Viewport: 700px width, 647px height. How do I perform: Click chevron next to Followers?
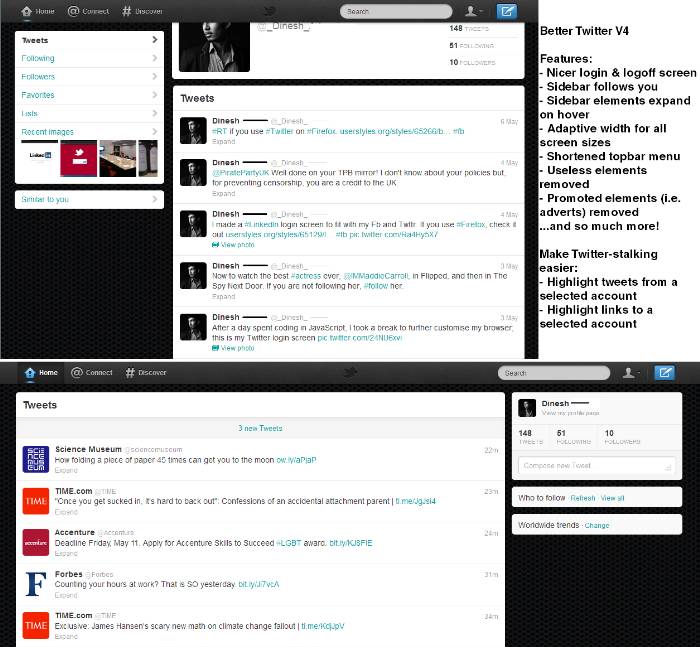click(154, 76)
